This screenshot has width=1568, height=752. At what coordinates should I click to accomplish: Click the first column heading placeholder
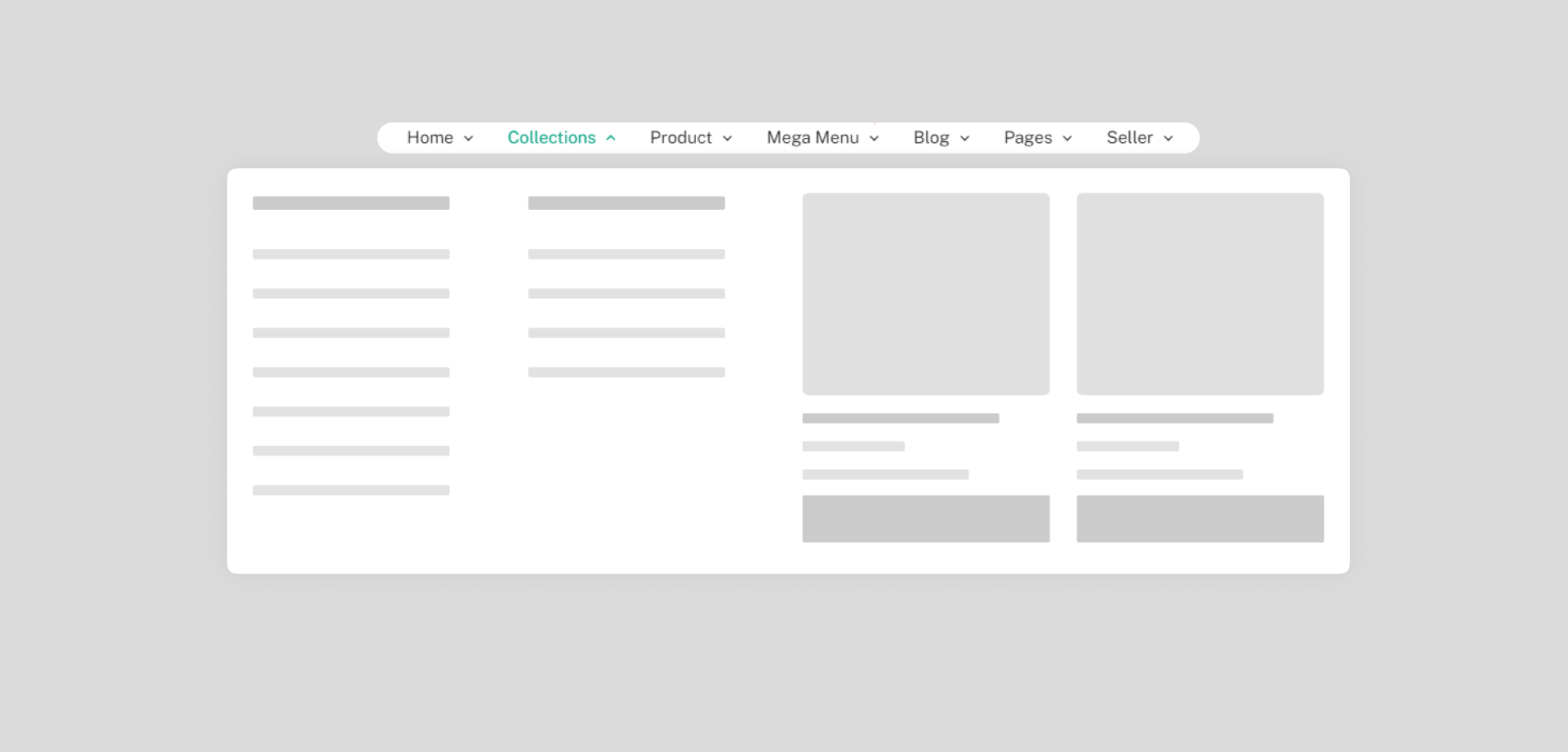coord(351,203)
